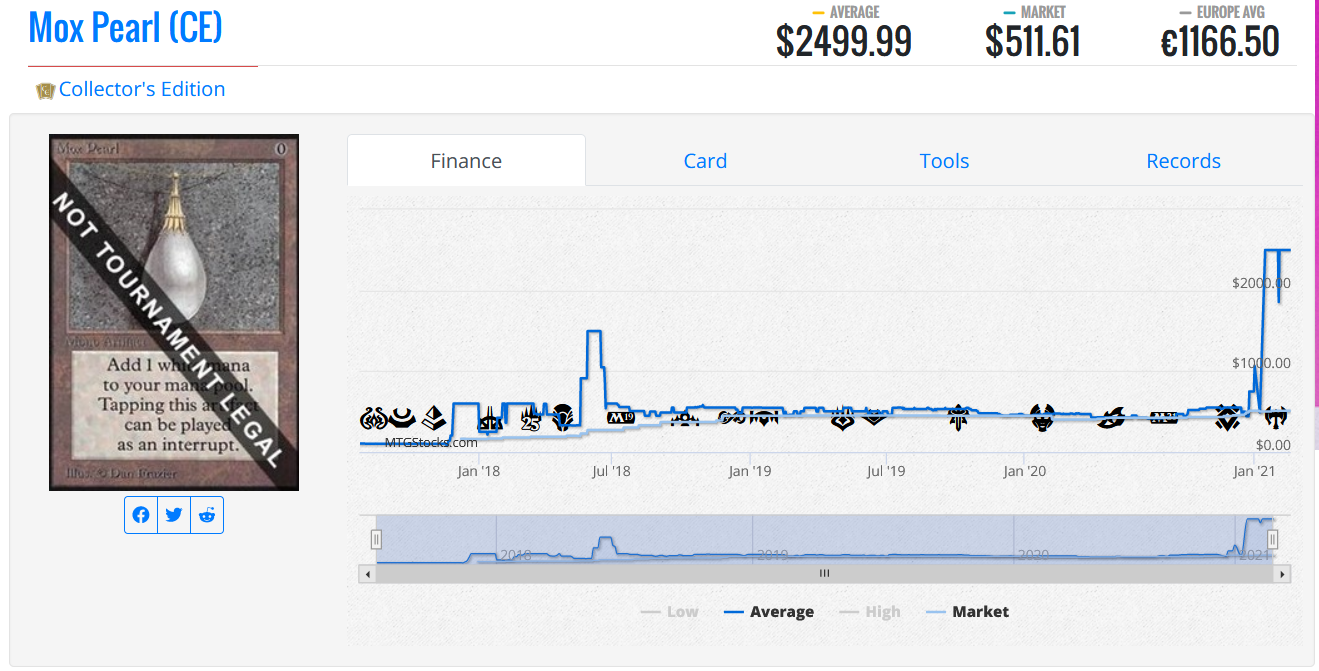Toggle the Average price series in legend
The image size is (1319, 671).
pos(769,612)
